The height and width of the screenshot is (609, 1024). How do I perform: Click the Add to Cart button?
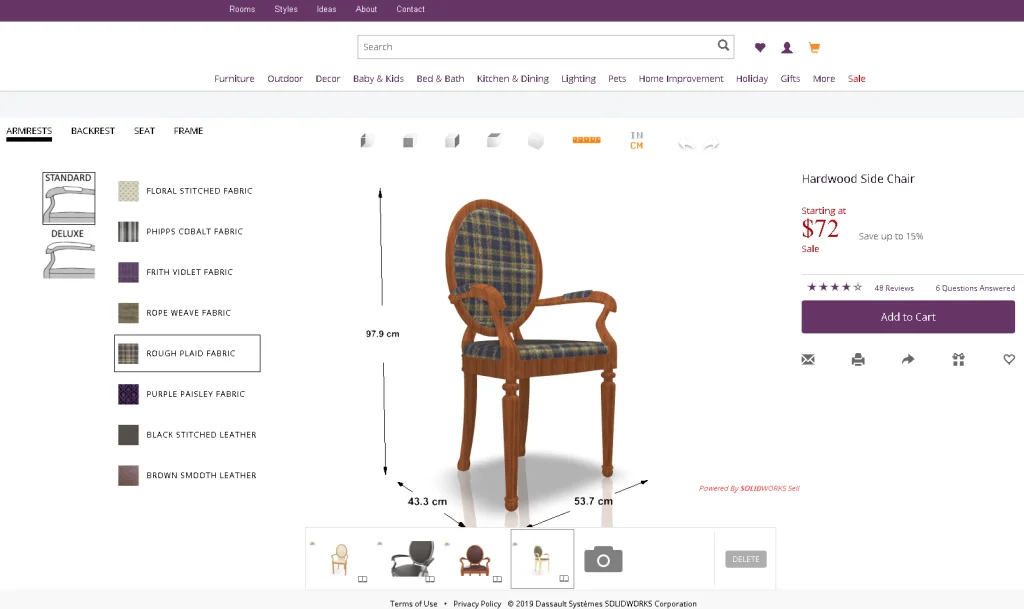tap(907, 316)
